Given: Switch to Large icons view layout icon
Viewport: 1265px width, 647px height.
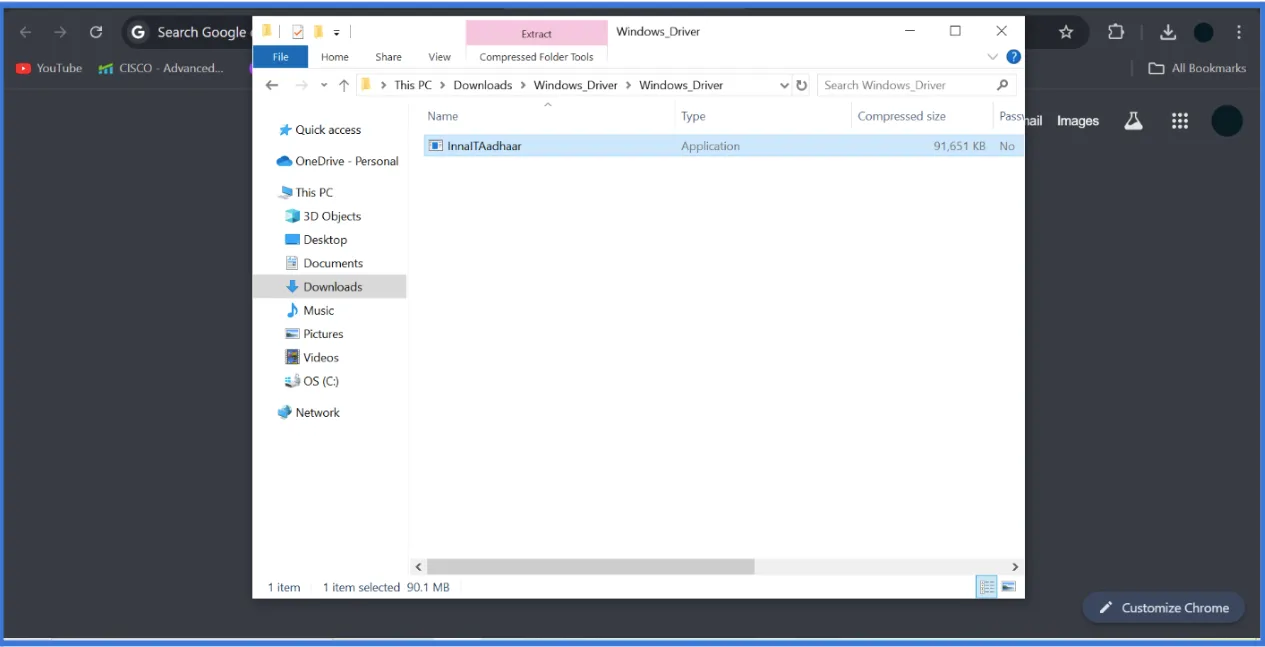Looking at the screenshot, I should point(1009,587).
